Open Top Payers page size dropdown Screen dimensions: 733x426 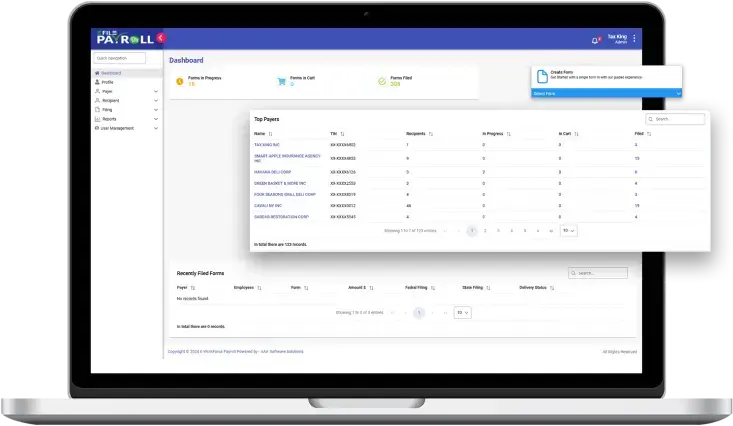(x=568, y=230)
